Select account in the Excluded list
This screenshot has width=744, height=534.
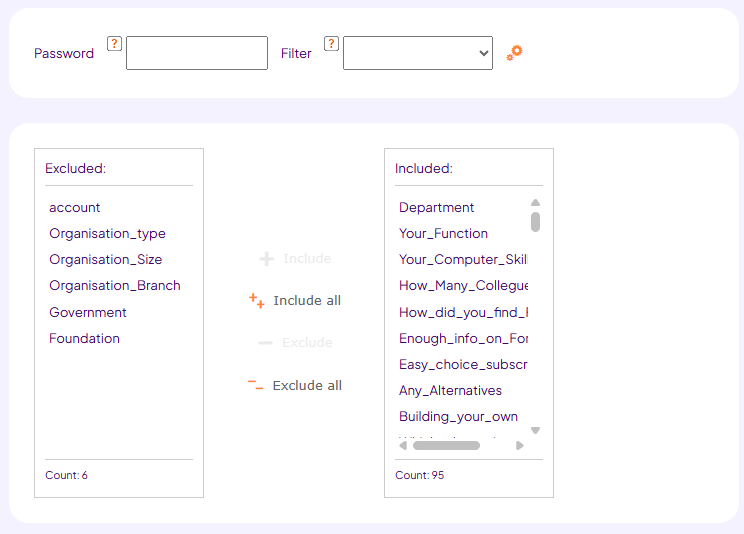click(x=75, y=207)
